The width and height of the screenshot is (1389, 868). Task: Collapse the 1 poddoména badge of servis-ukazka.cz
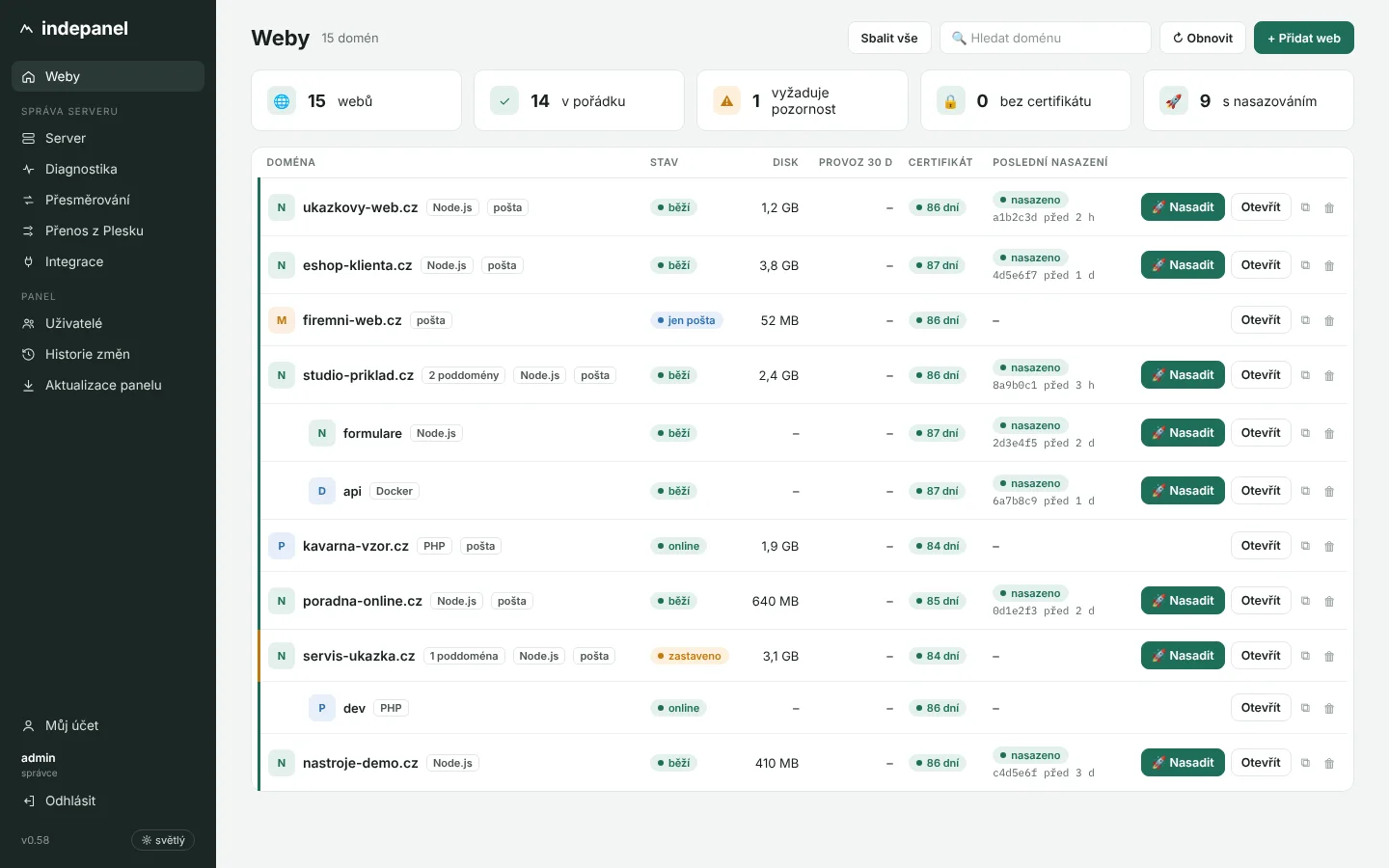(464, 656)
